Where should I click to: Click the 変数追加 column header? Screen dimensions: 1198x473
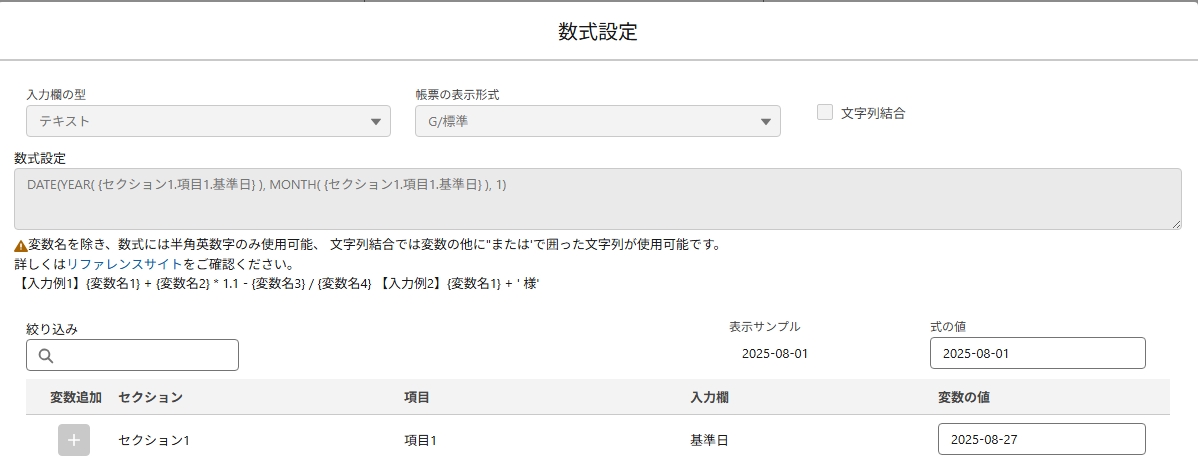[x=76, y=398]
